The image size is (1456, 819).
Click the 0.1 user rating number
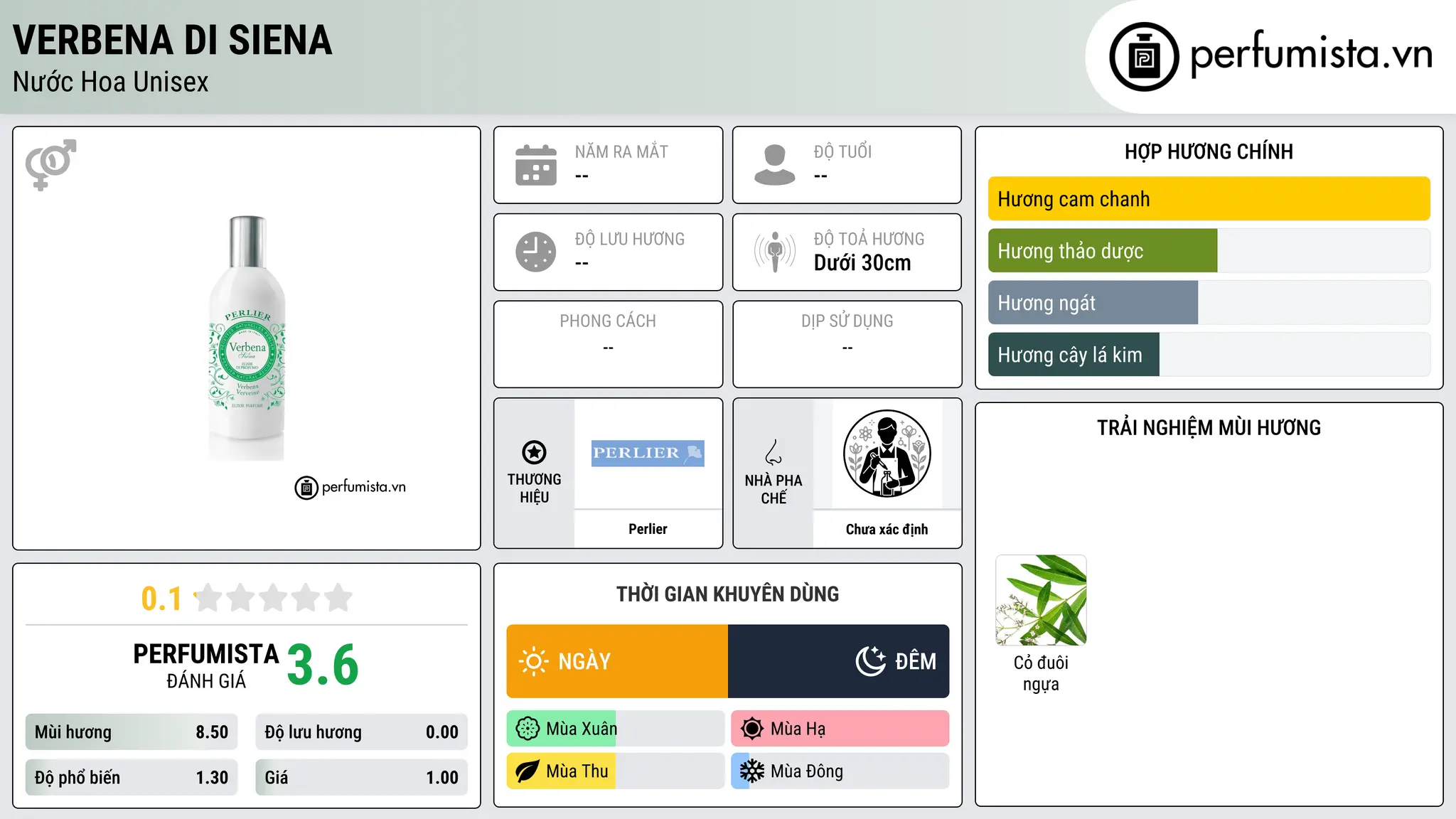click(x=161, y=599)
